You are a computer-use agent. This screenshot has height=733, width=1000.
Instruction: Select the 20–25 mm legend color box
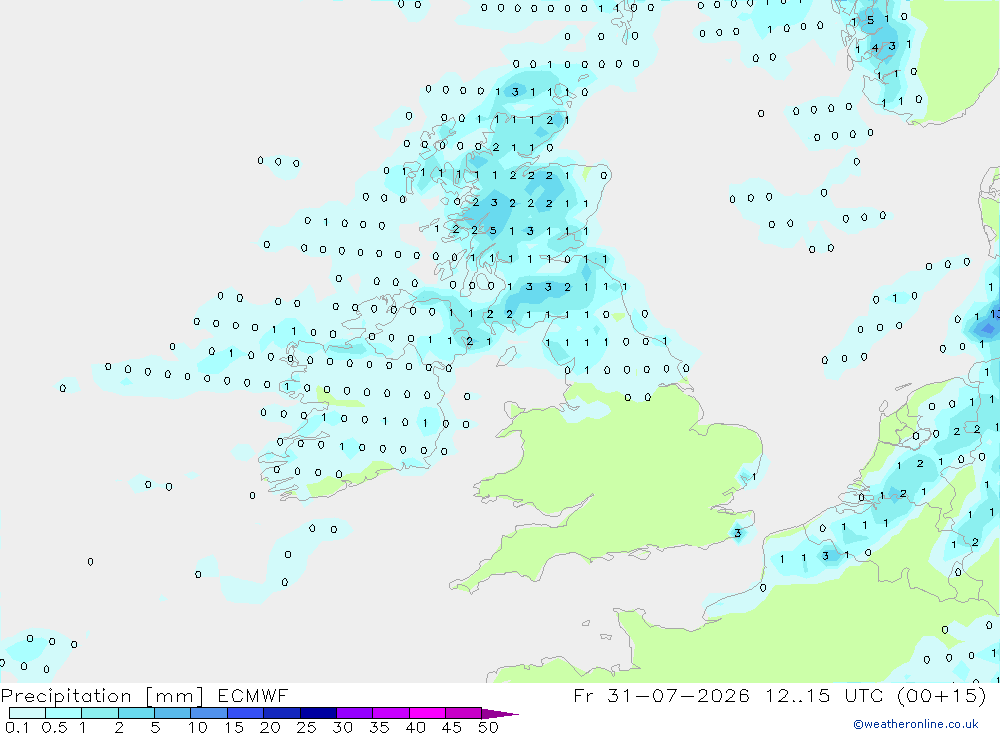coord(281,713)
